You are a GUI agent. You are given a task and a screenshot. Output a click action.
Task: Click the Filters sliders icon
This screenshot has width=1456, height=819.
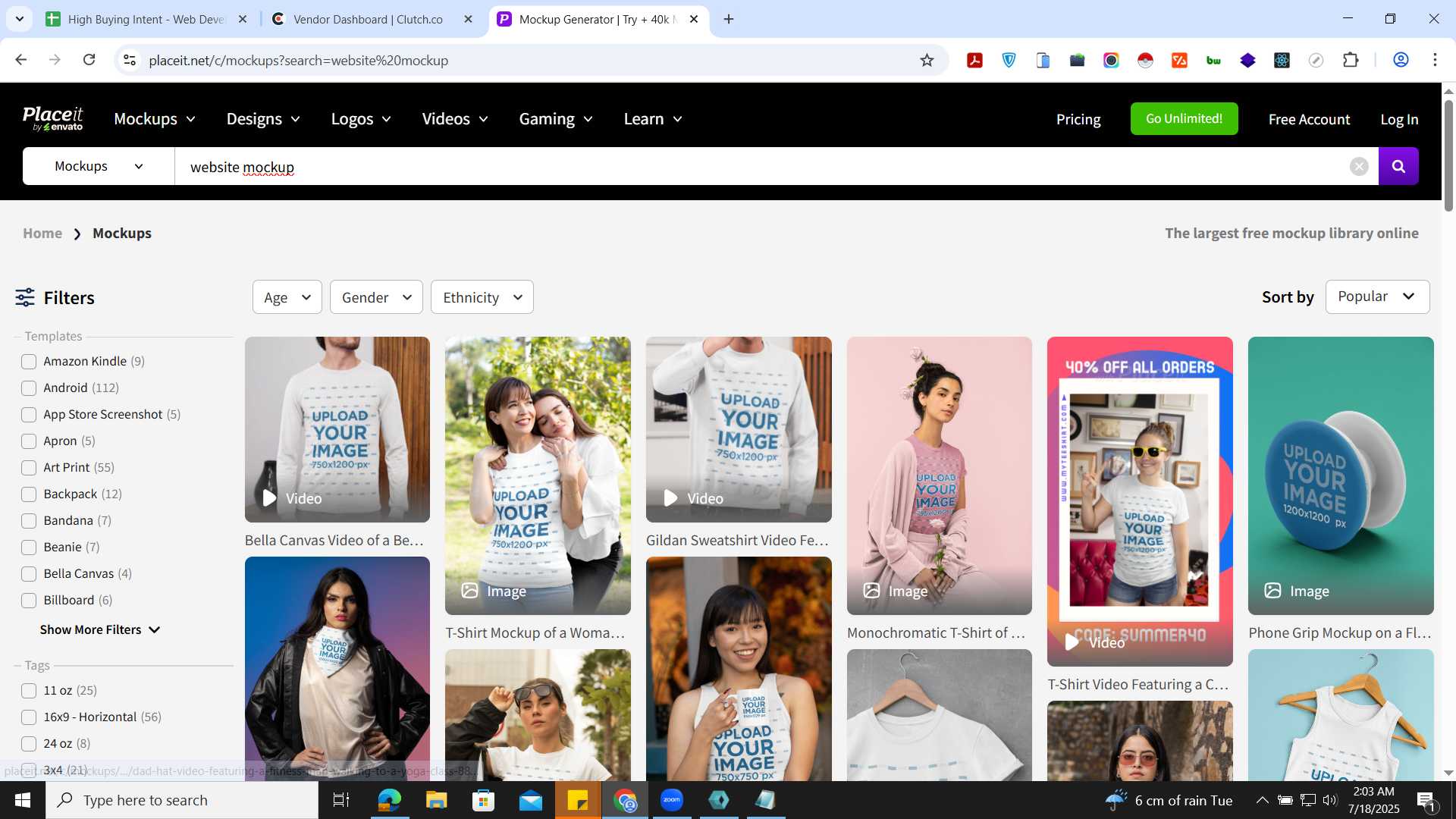(25, 297)
